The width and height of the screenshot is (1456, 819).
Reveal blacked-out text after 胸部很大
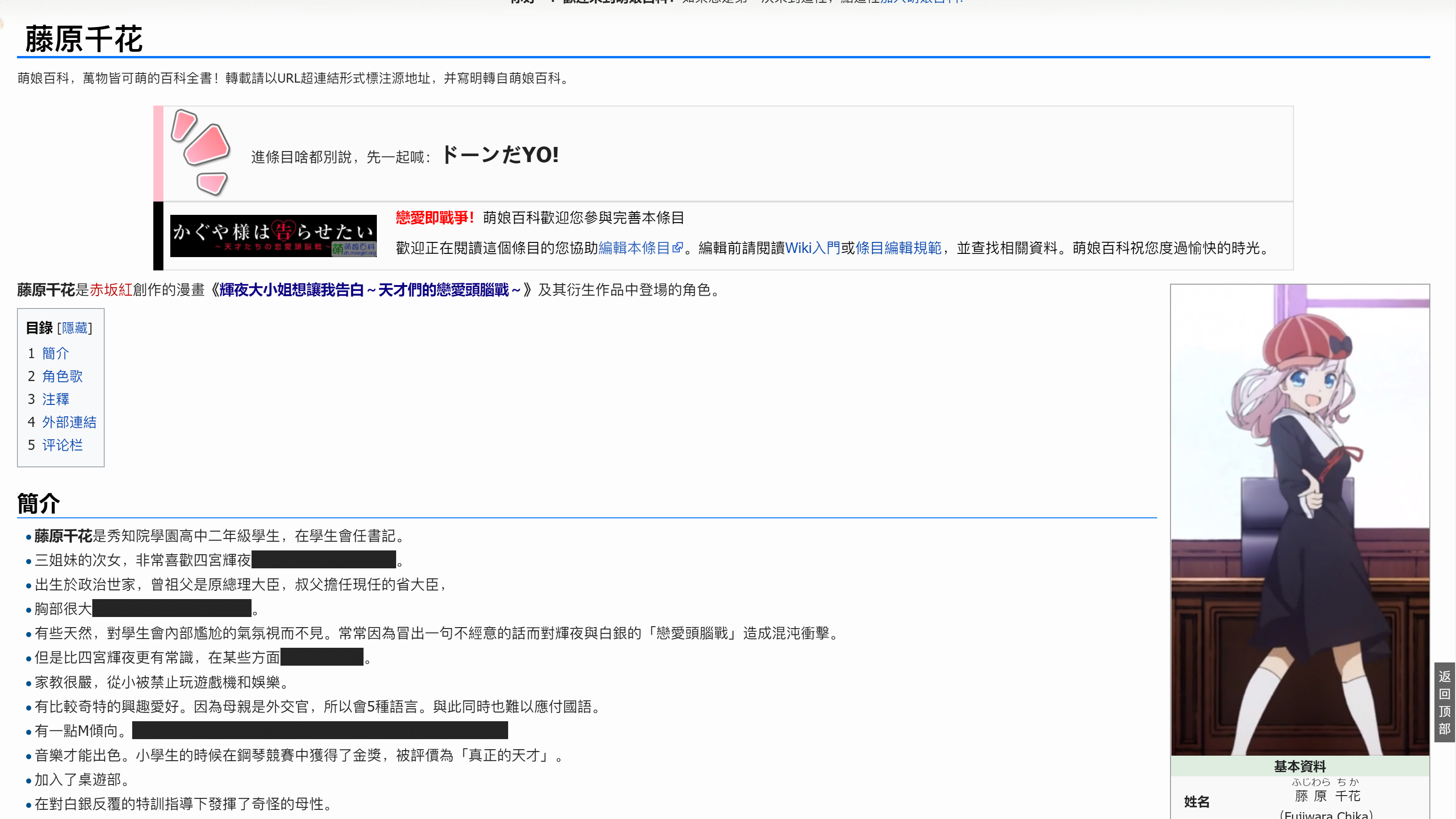click(x=171, y=608)
